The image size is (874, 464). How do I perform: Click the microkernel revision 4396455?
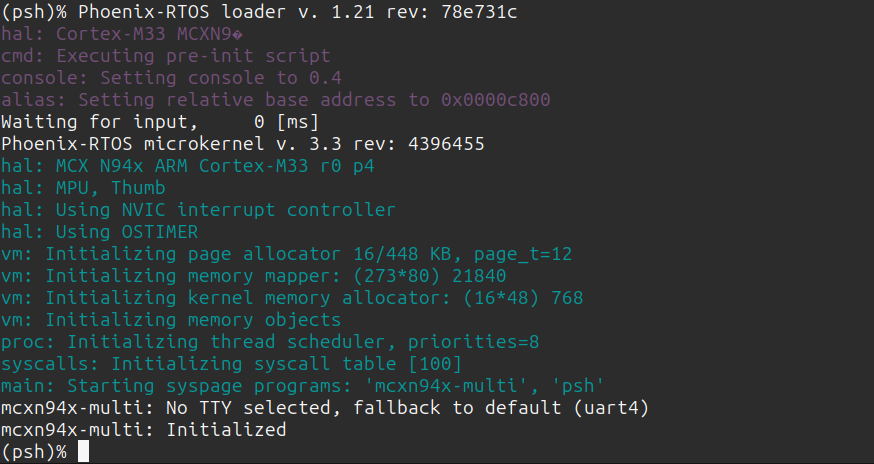pyautogui.click(x=446, y=144)
